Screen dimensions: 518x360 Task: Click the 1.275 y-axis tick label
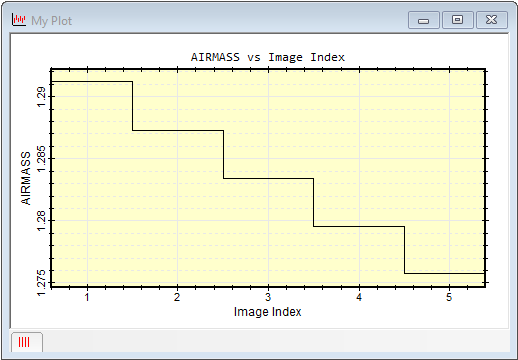point(41,283)
